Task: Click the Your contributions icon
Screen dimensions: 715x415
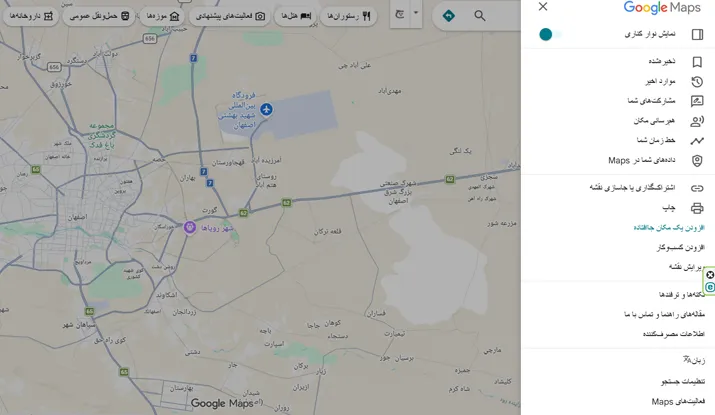Action: 697,101
